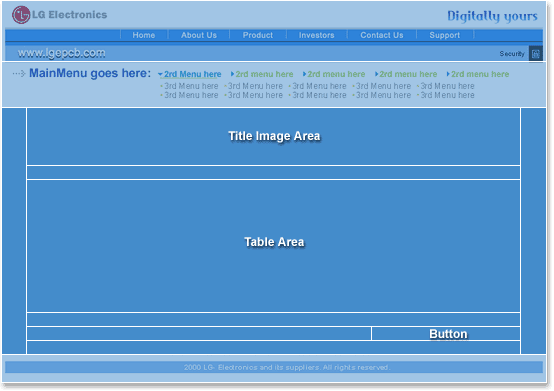Expand the third 2rd menu here item

click(334, 74)
